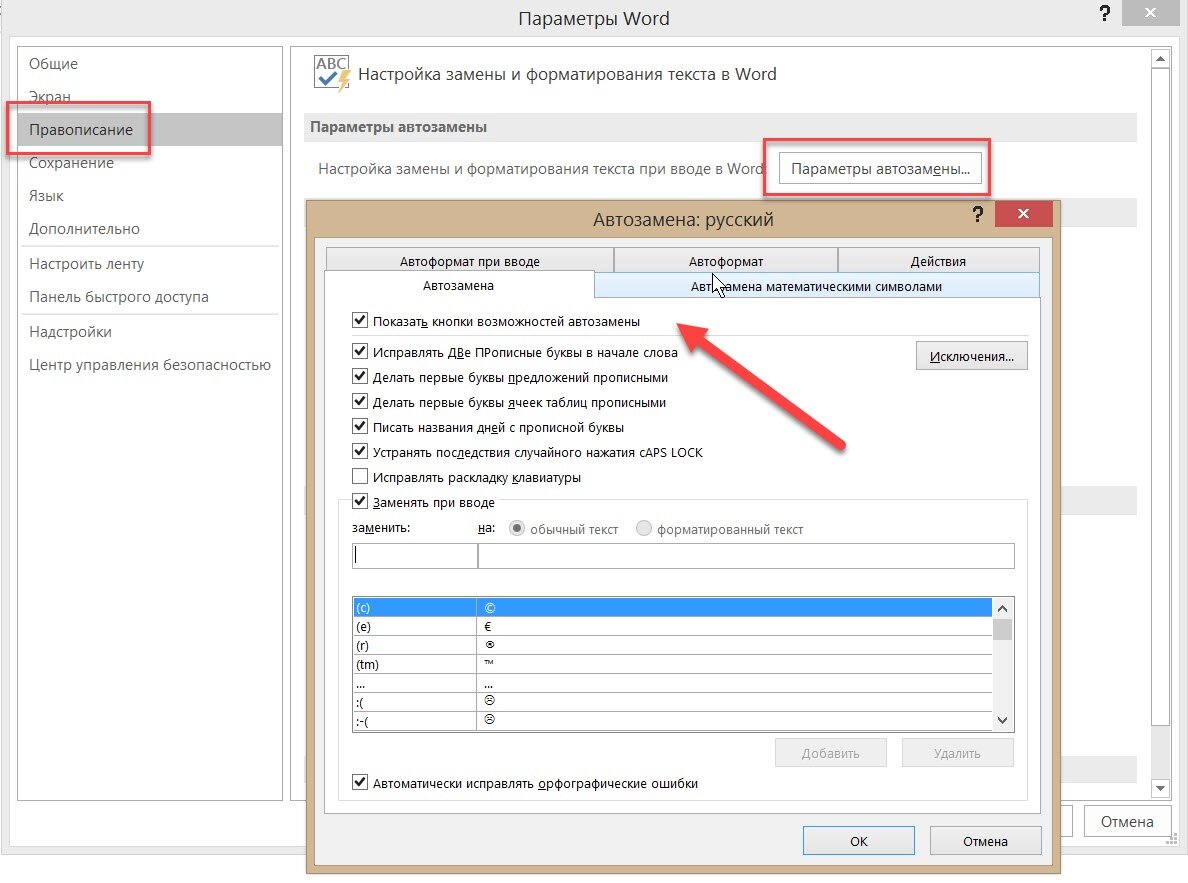This screenshot has height=883, width=1188.
Task: Open the Сохранение category
Action: pyautogui.click(x=150, y=163)
